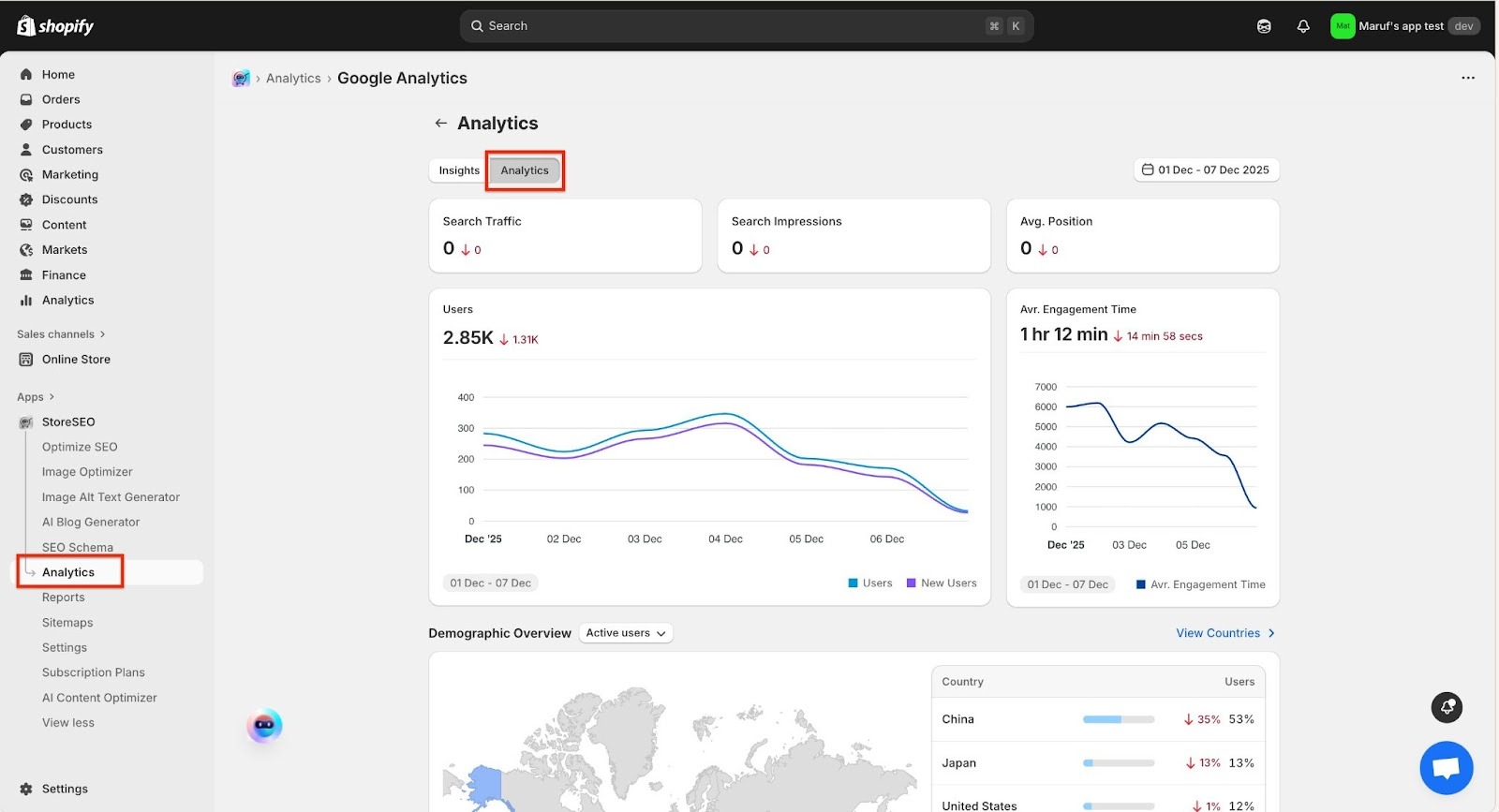
Task: Open the 01 Dec - 07 Dec 2025 date picker
Action: pos(1207,170)
